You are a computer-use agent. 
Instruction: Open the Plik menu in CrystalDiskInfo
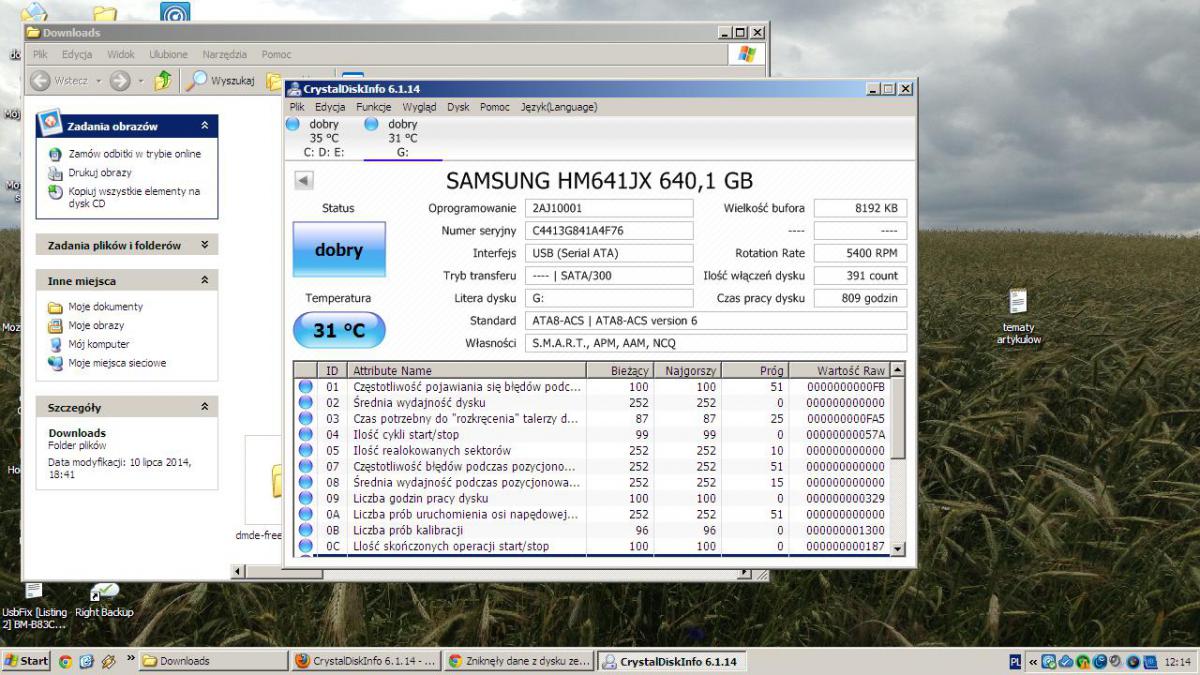click(297, 107)
